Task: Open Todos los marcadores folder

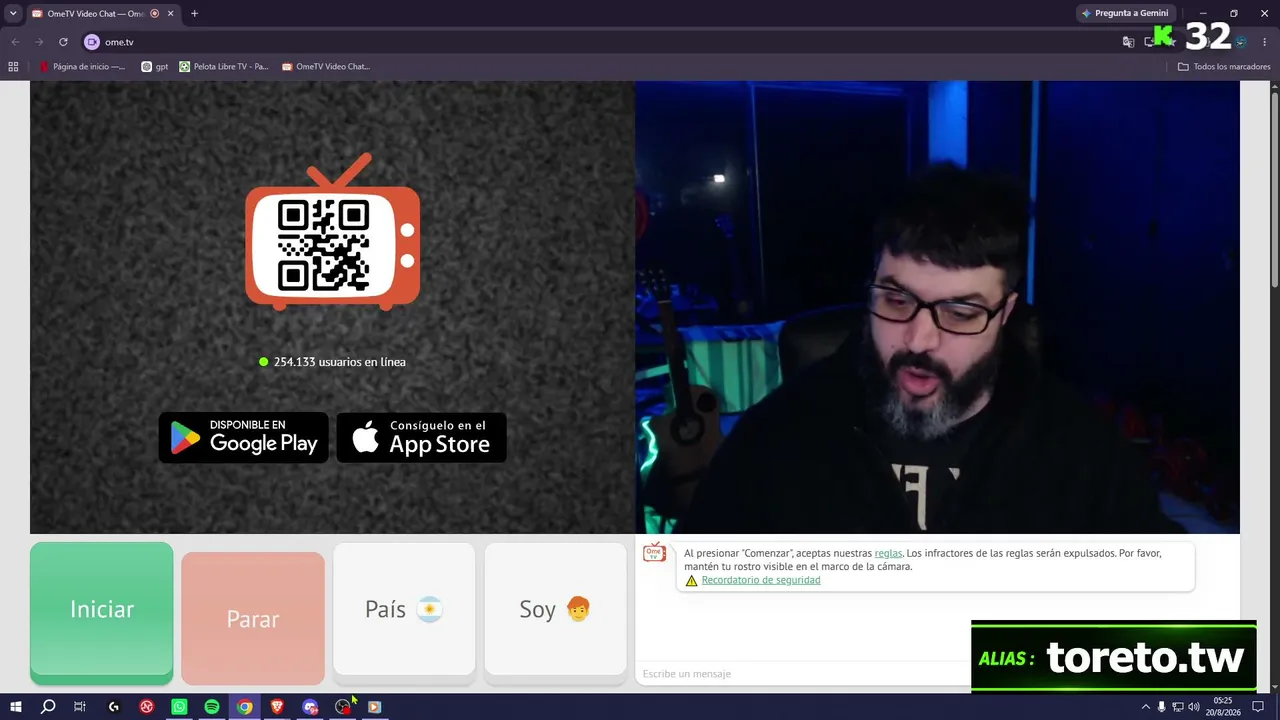Action: pos(1224,67)
